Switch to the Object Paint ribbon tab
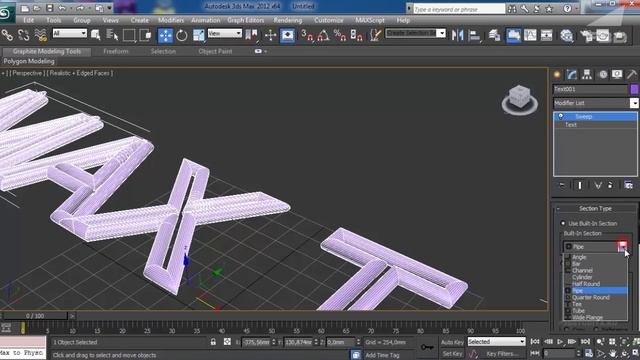 215,51
